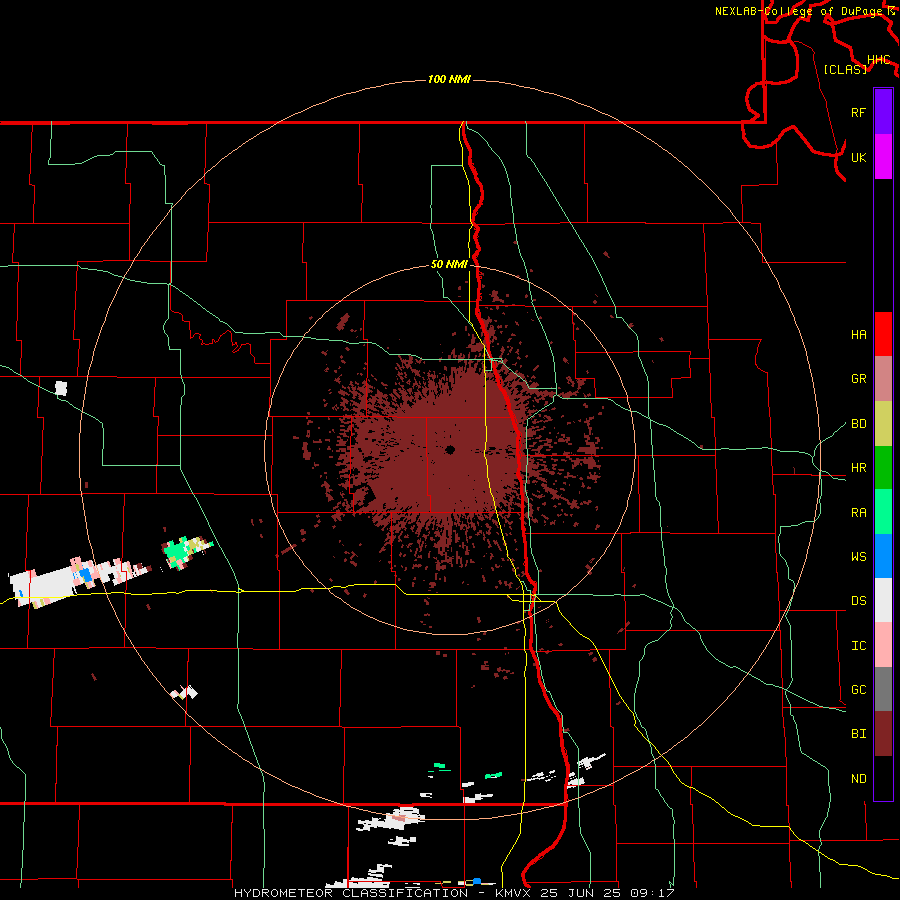The image size is (900, 900).
Task: Click the HA legend label
Action: tap(858, 335)
